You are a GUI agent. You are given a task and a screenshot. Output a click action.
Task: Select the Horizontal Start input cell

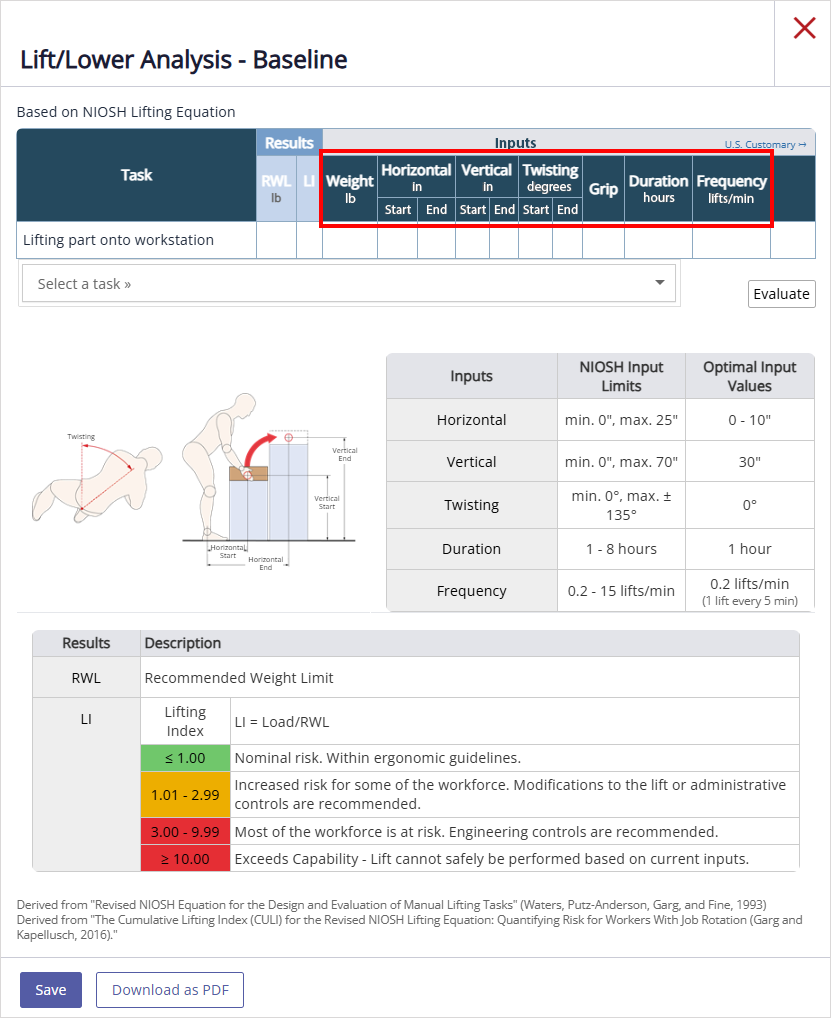pyautogui.click(x=397, y=240)
